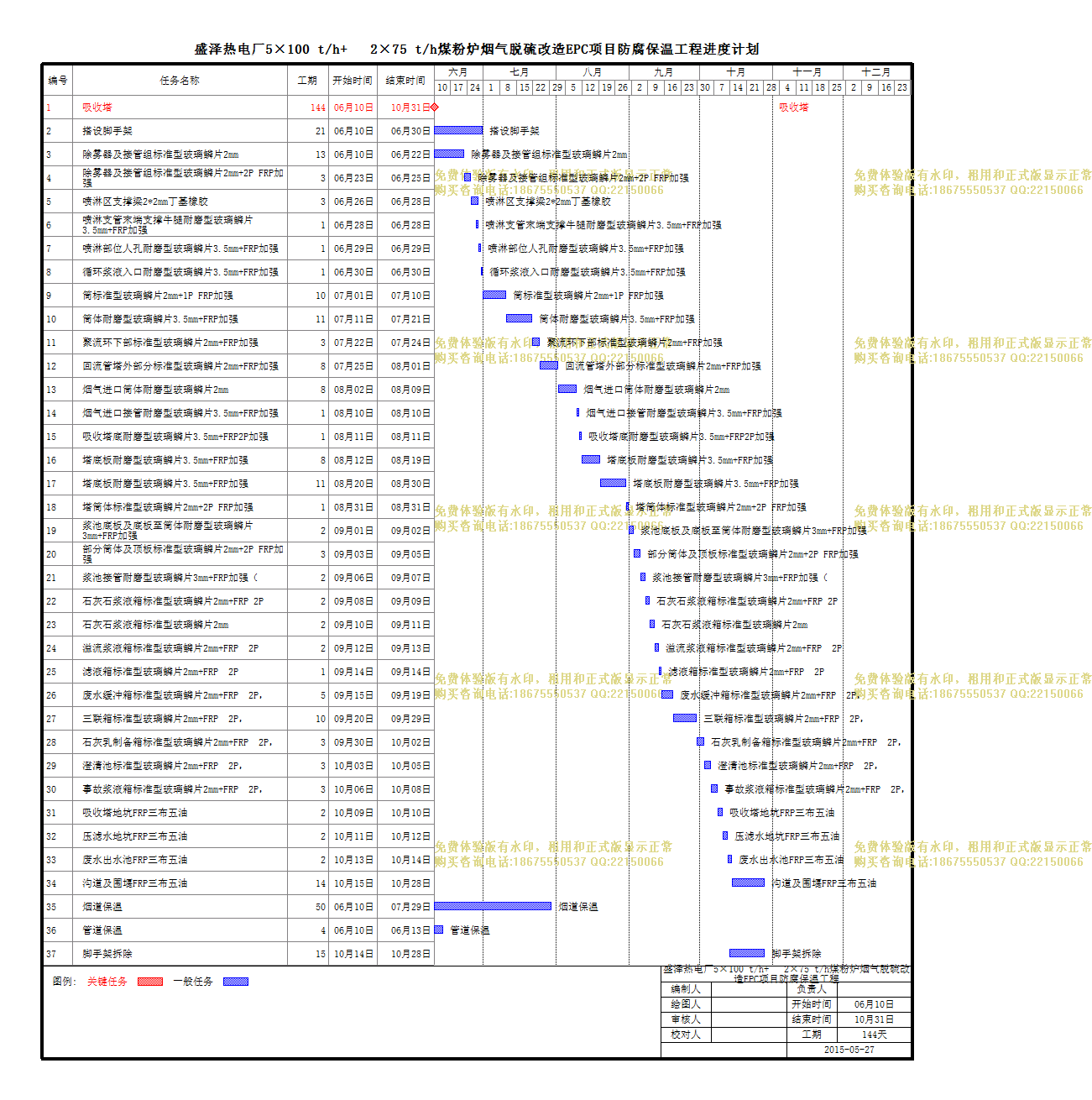Click the 八月 month header
The width and height of the screenshot is (1092, 1100).
coord(593,73)
